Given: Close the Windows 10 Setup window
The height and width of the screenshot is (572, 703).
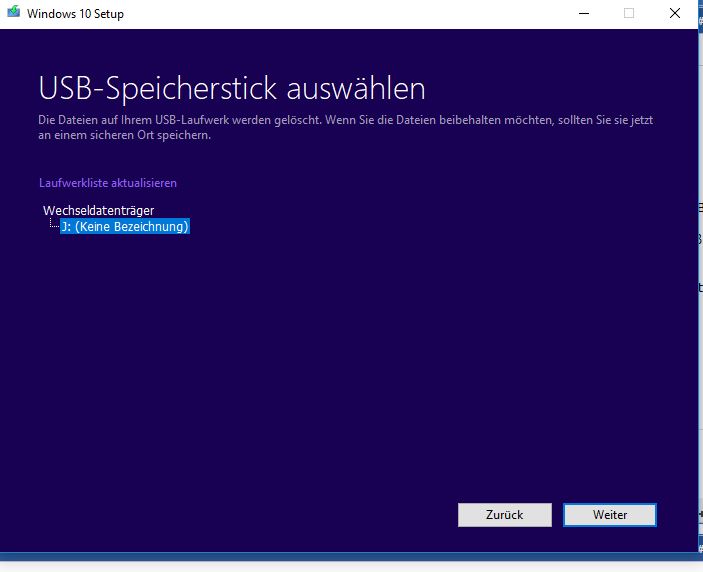Looking at the screenshot, I should 675,13.
